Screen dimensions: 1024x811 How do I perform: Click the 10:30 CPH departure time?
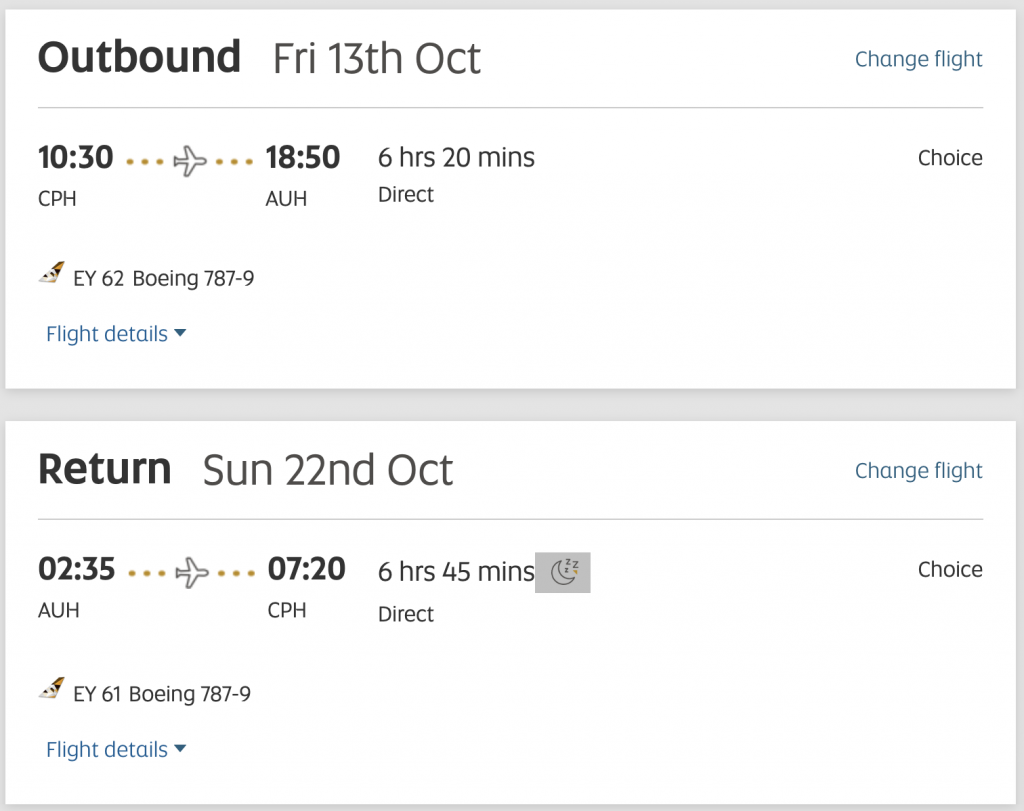[x=76, y=157]
